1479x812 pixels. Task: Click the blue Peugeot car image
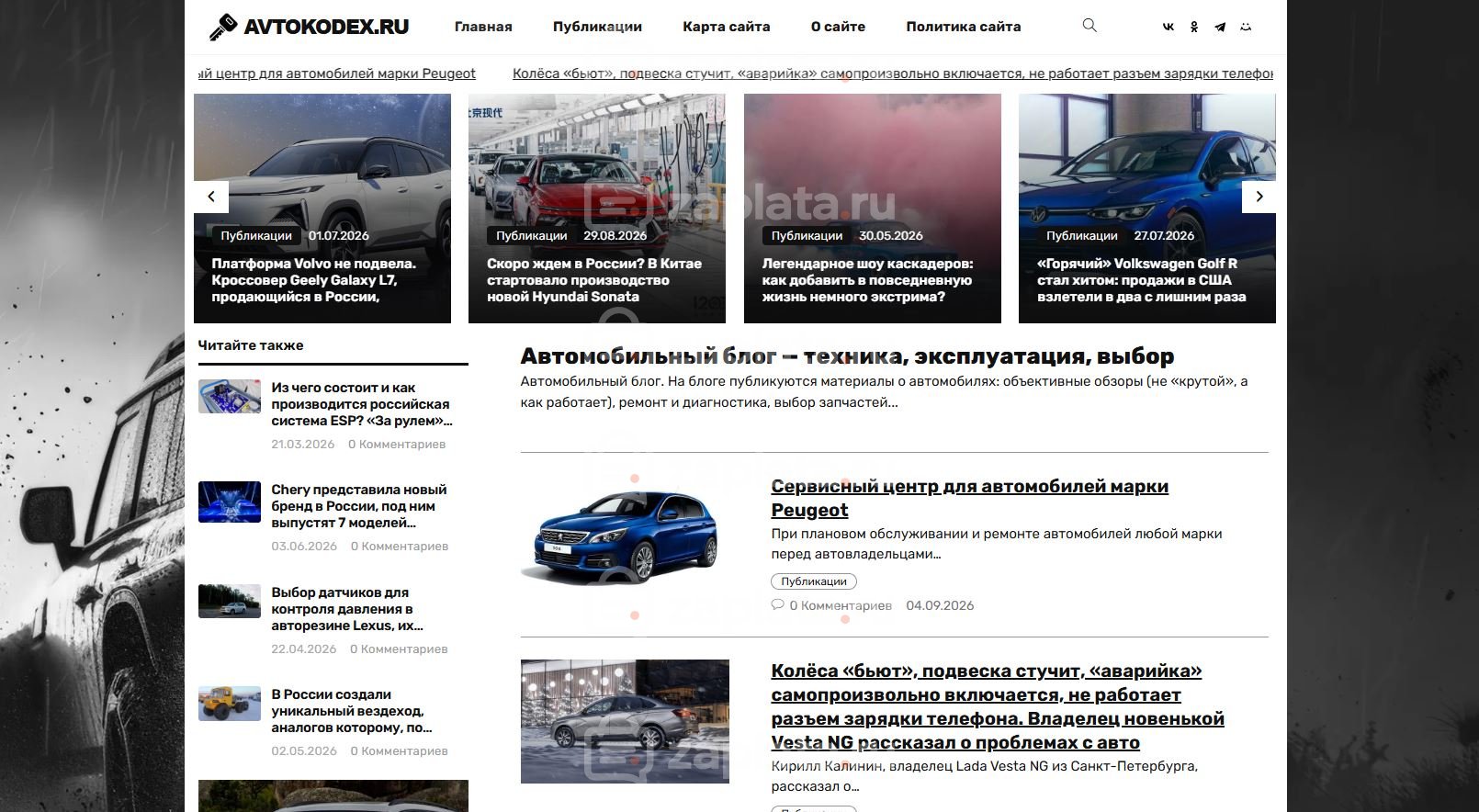coord(619,536)
